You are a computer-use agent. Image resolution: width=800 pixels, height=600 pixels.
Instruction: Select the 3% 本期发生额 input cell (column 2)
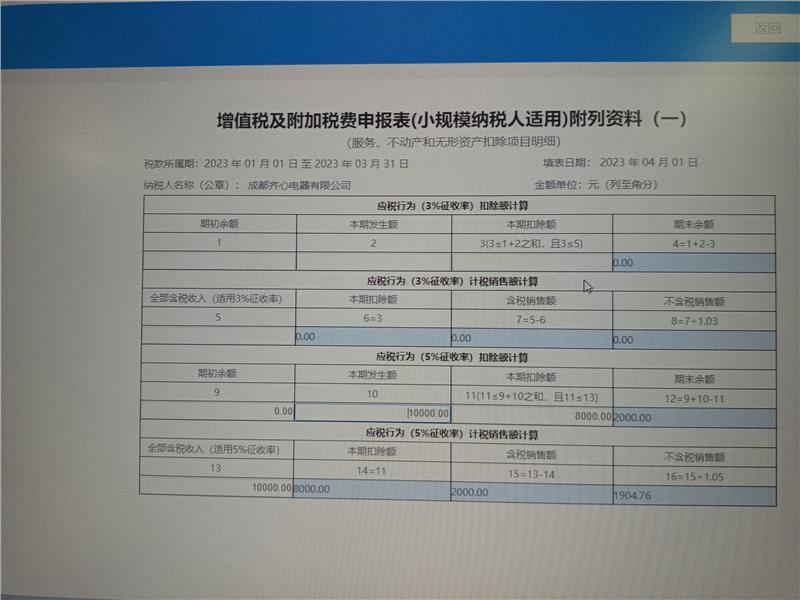[x=374, y=262]
